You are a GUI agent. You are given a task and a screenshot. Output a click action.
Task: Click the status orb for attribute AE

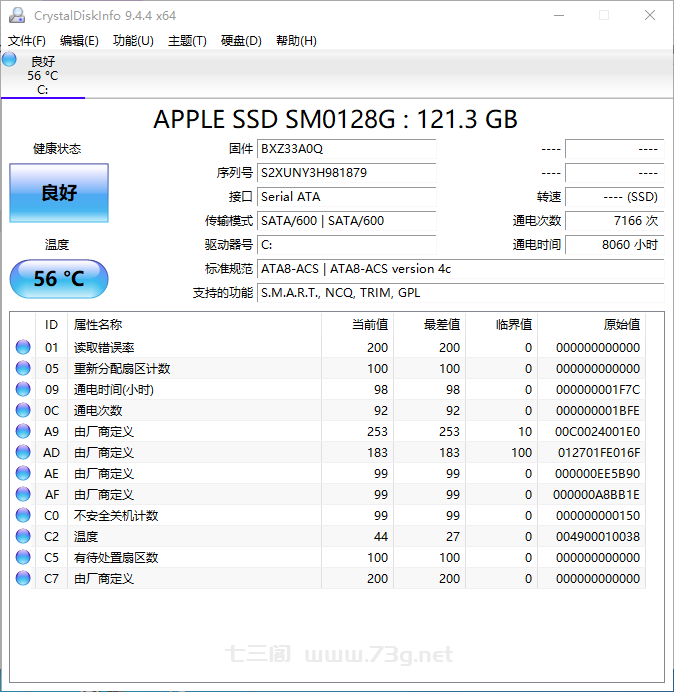point(23,474)
